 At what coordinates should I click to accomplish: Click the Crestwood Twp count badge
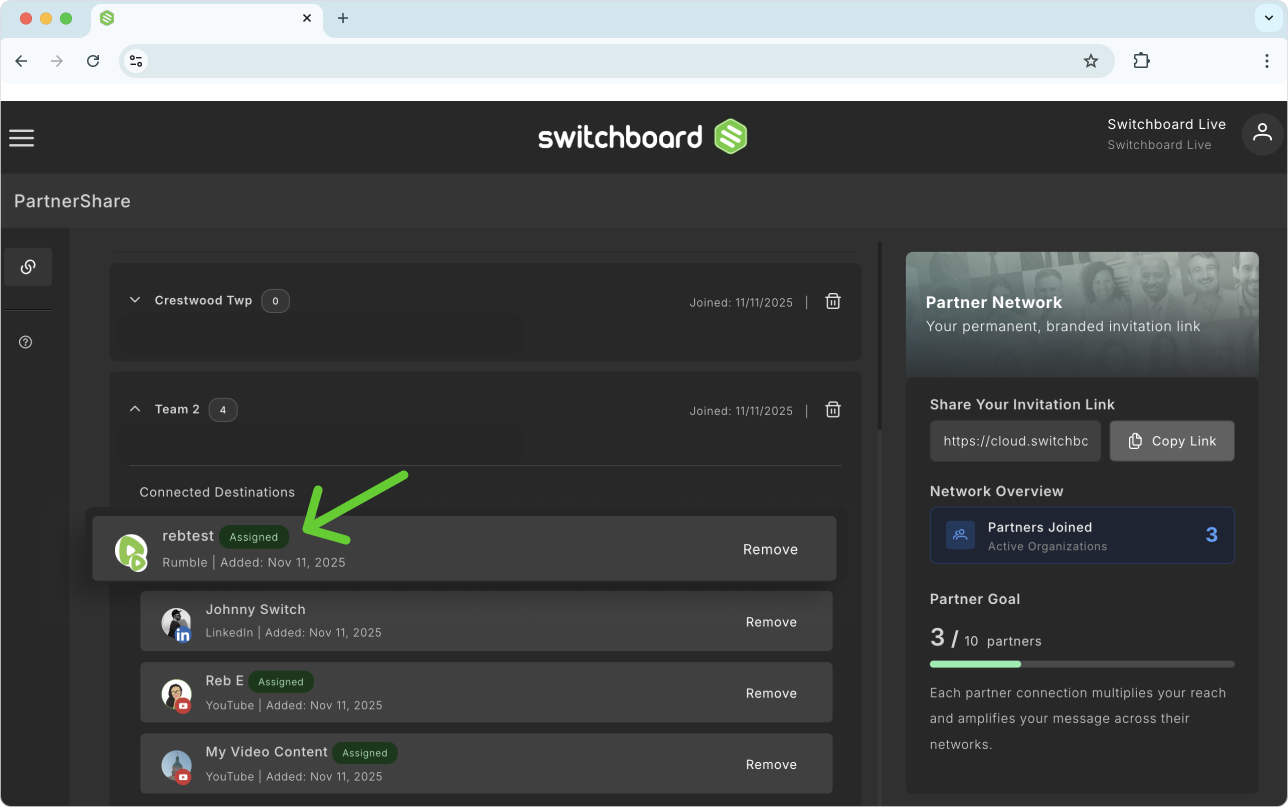[276, 301]
